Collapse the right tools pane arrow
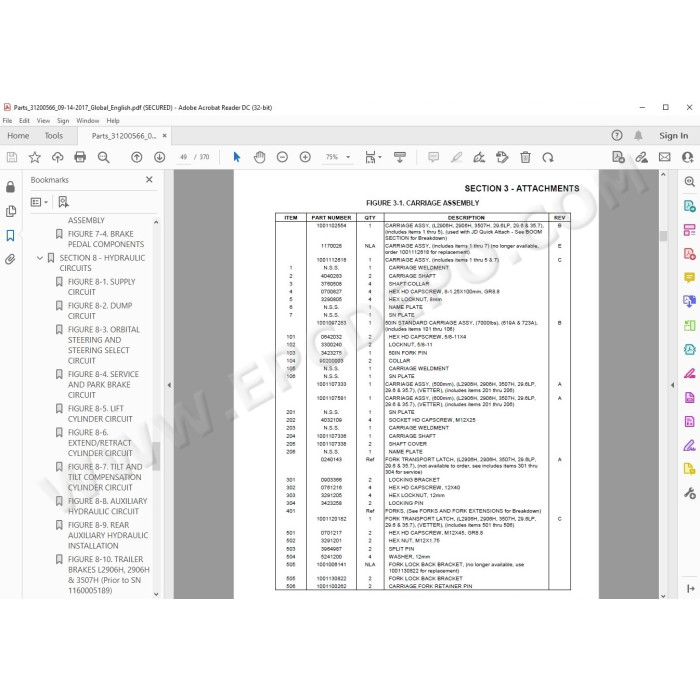700x700 pixels. coord(673,385)
